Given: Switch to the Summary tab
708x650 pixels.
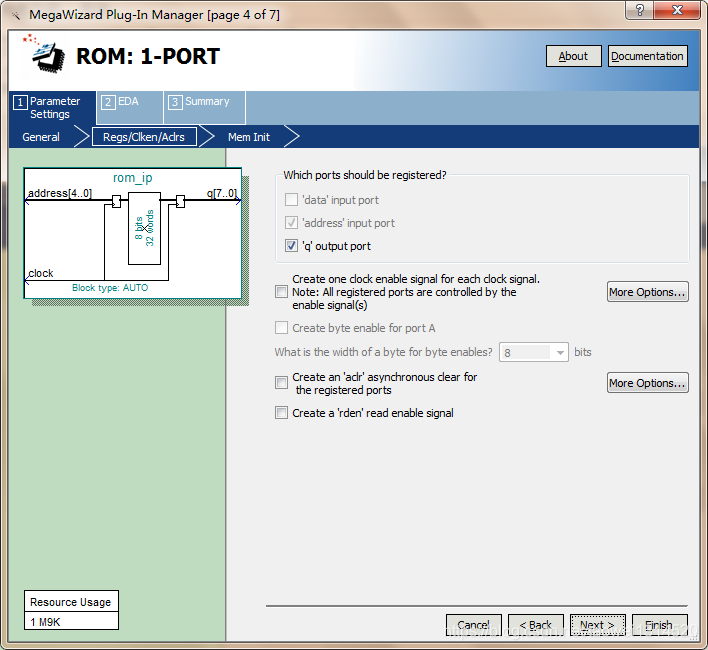Looking at the screenshot, I should 205,107.
